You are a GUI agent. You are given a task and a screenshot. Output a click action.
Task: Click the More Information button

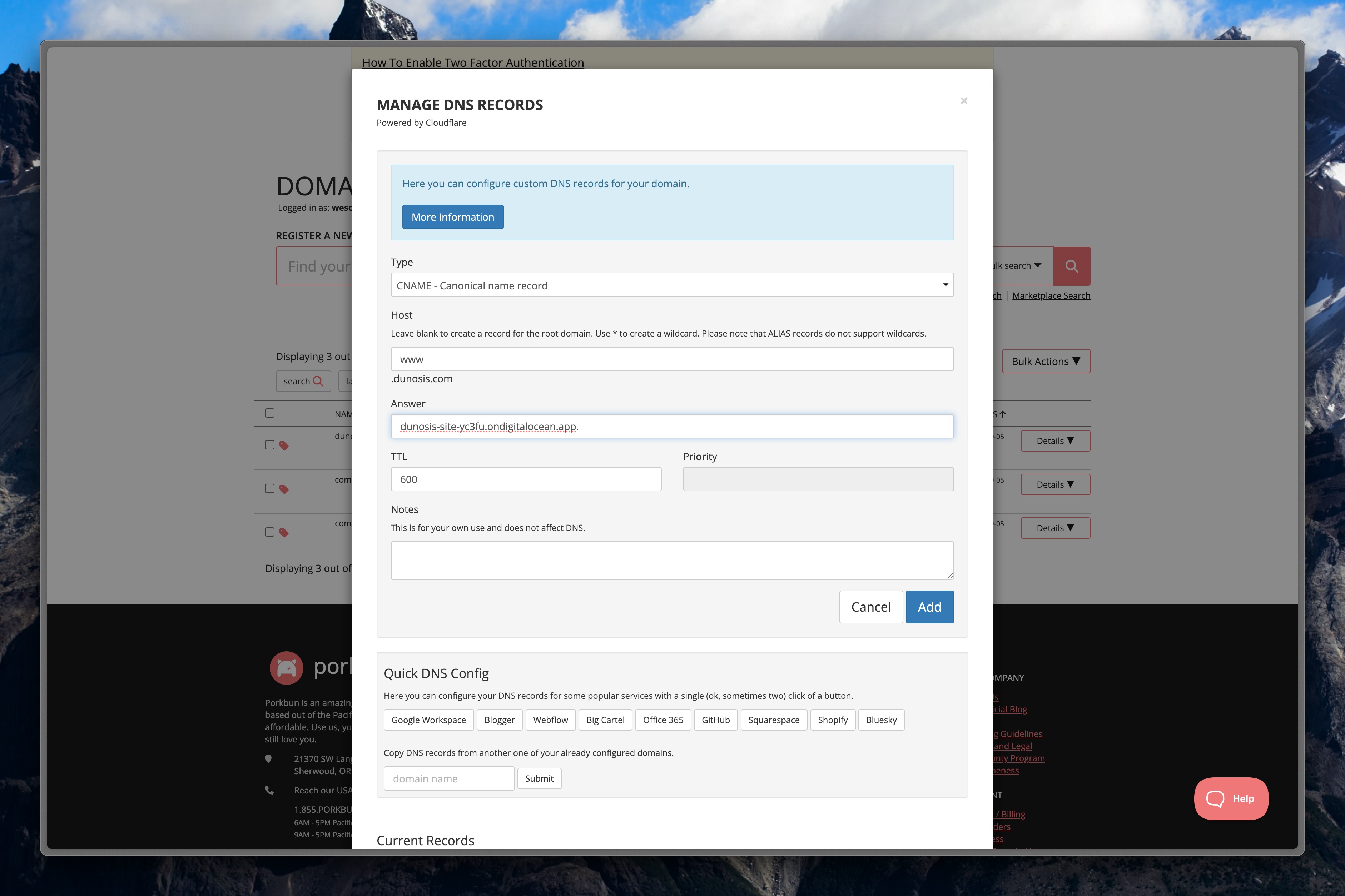click(452, 216)
